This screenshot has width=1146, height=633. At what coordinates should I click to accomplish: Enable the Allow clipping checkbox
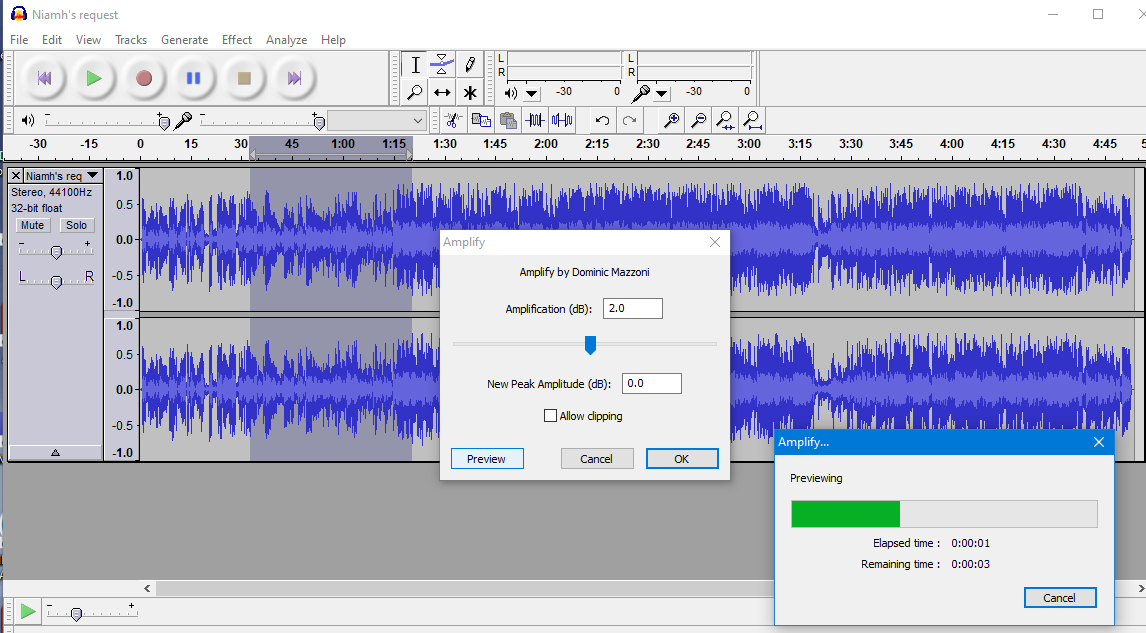[550, 415]
